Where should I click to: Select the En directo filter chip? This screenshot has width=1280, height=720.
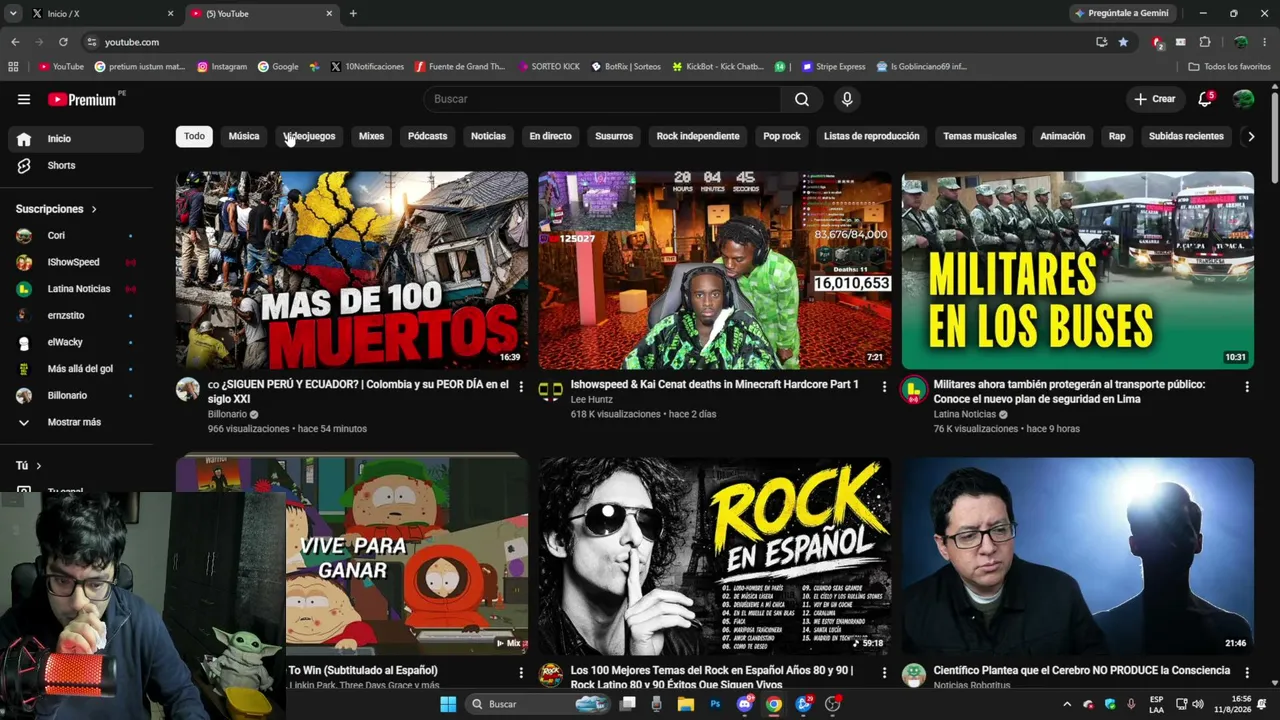pyautogui.click(x=550, y=136)
